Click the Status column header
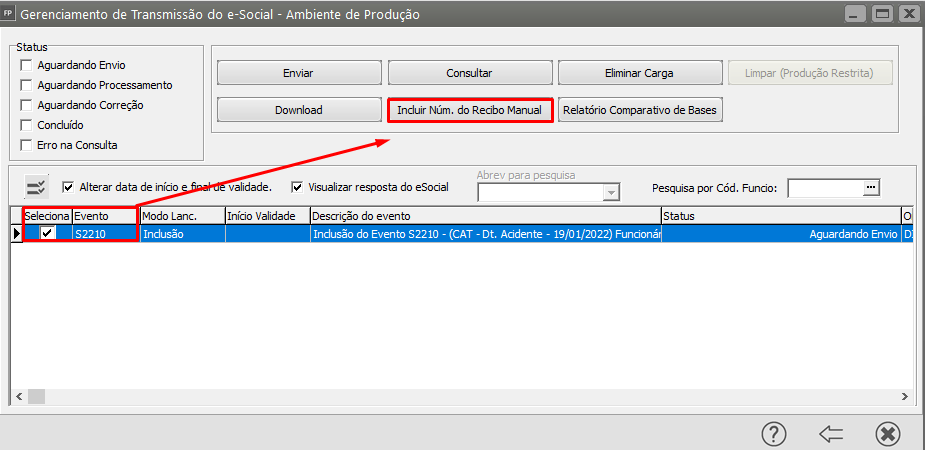Screen dimensions: 925x450 coord(781,216)
